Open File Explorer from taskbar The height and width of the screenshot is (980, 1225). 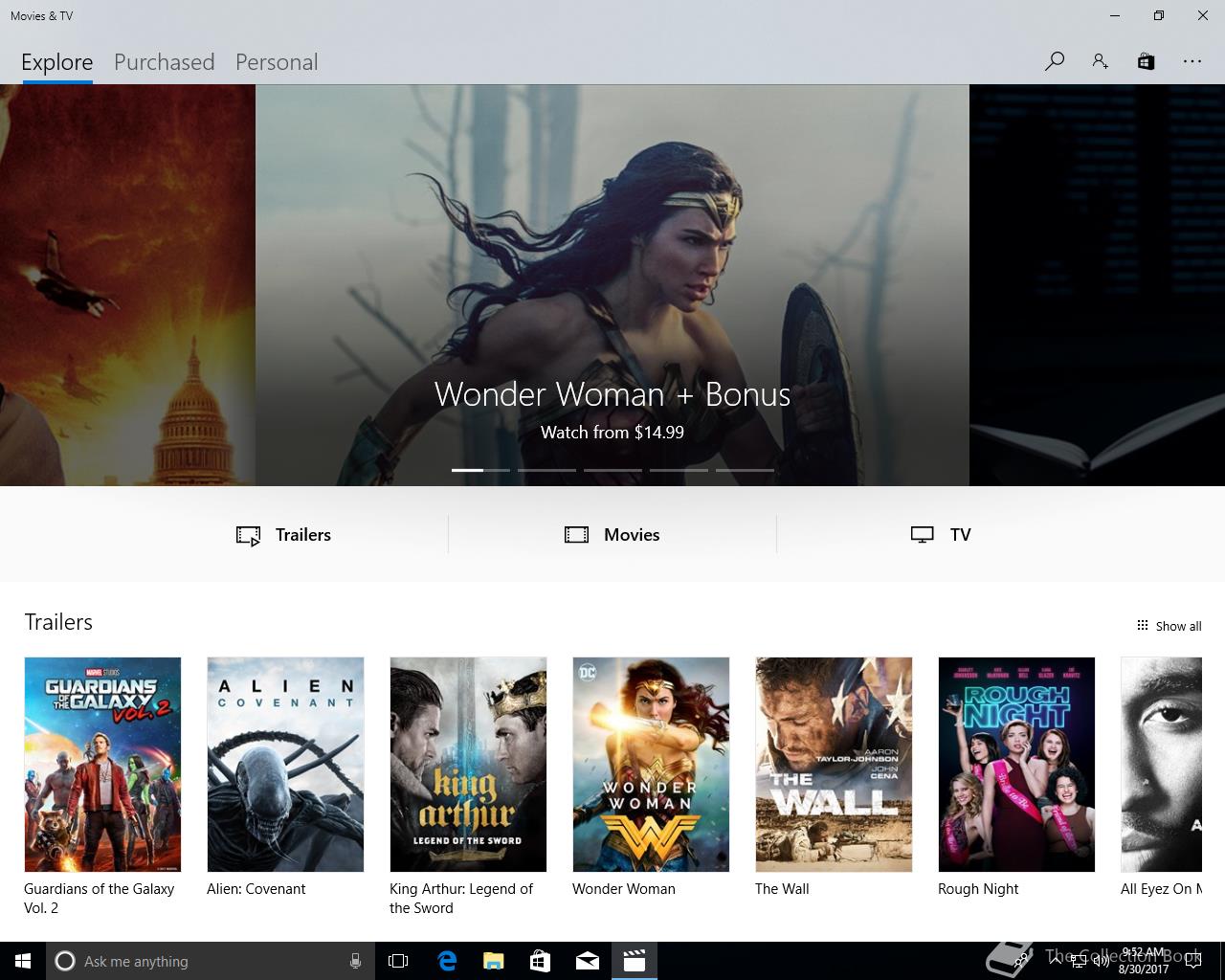493,961
